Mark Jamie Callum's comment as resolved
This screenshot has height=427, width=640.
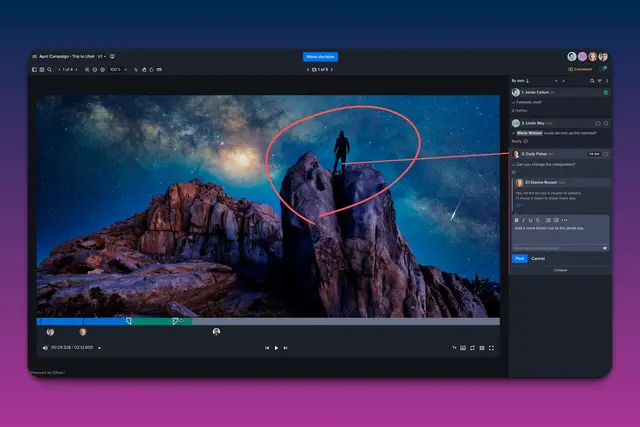606,92
